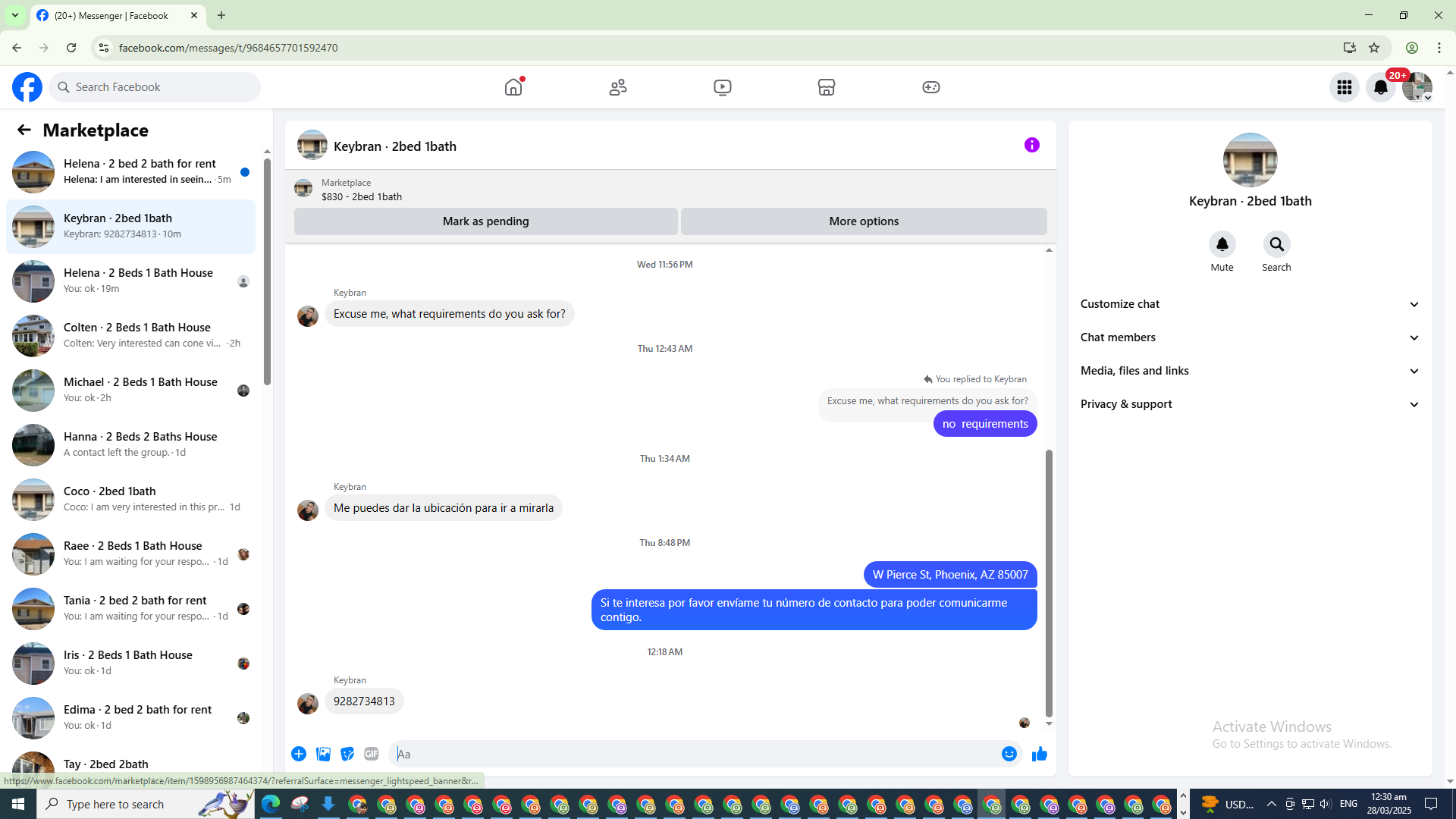Open more actions plus icon in composer
This screenshot has width=1456, height=819.
pyautogui.click(x=299, y=754)
